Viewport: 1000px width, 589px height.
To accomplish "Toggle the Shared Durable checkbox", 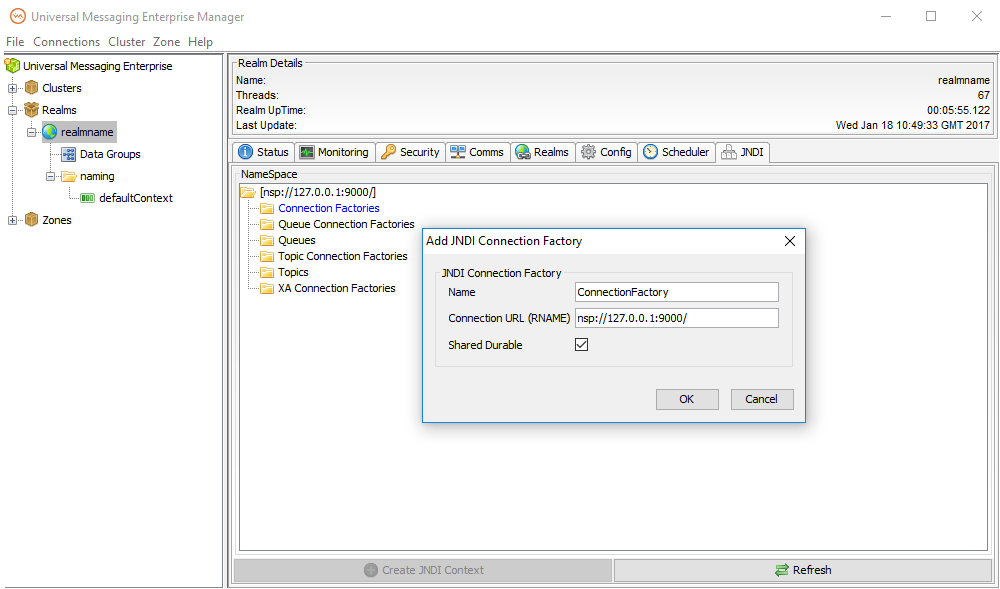I will 582,345.
